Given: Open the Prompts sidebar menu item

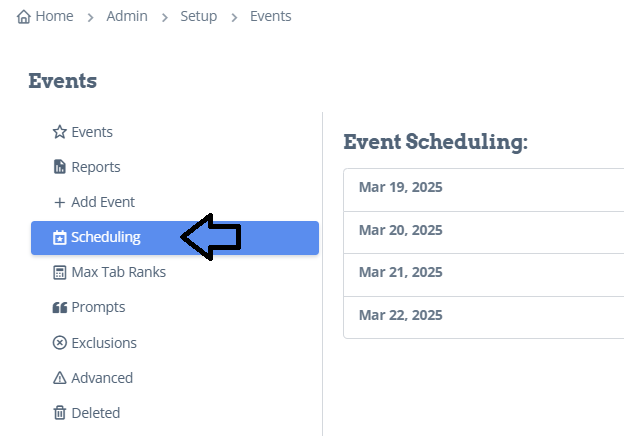Looking at the screenshot, I should 175,308.
